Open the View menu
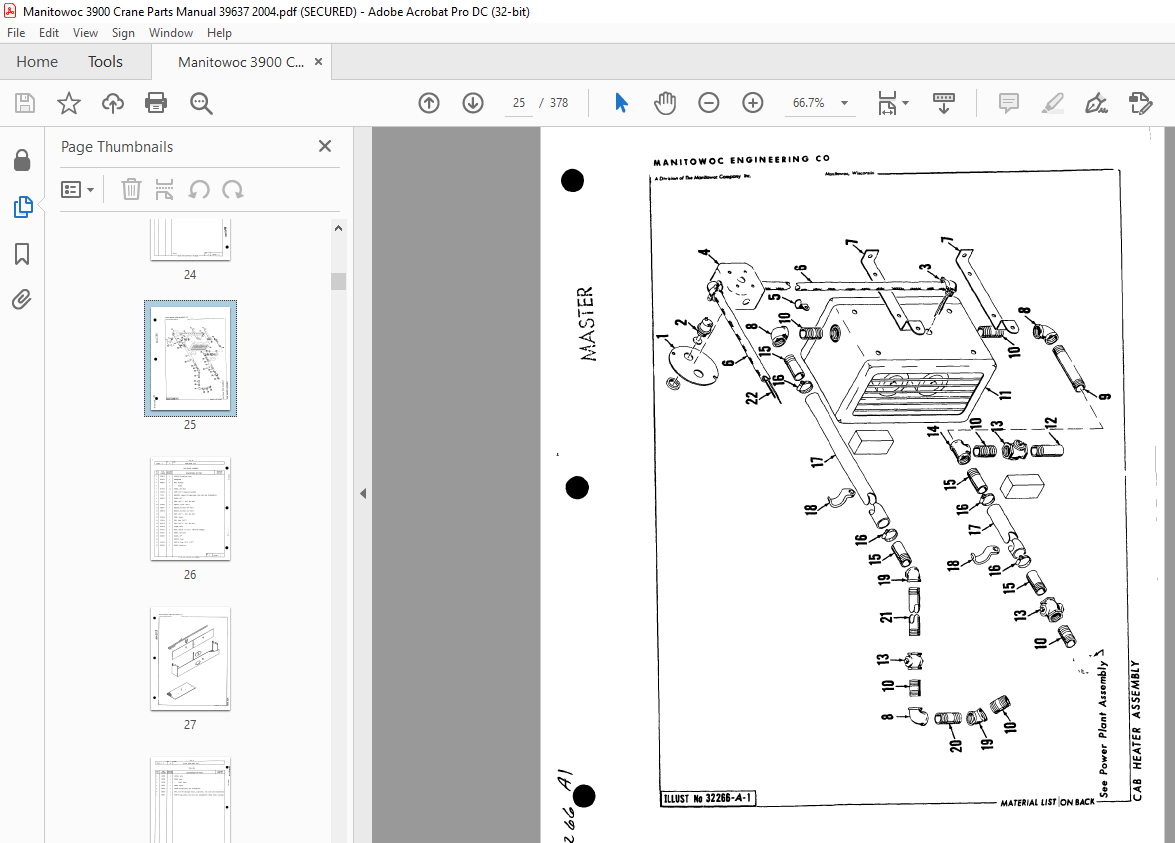 pos(85,33)
